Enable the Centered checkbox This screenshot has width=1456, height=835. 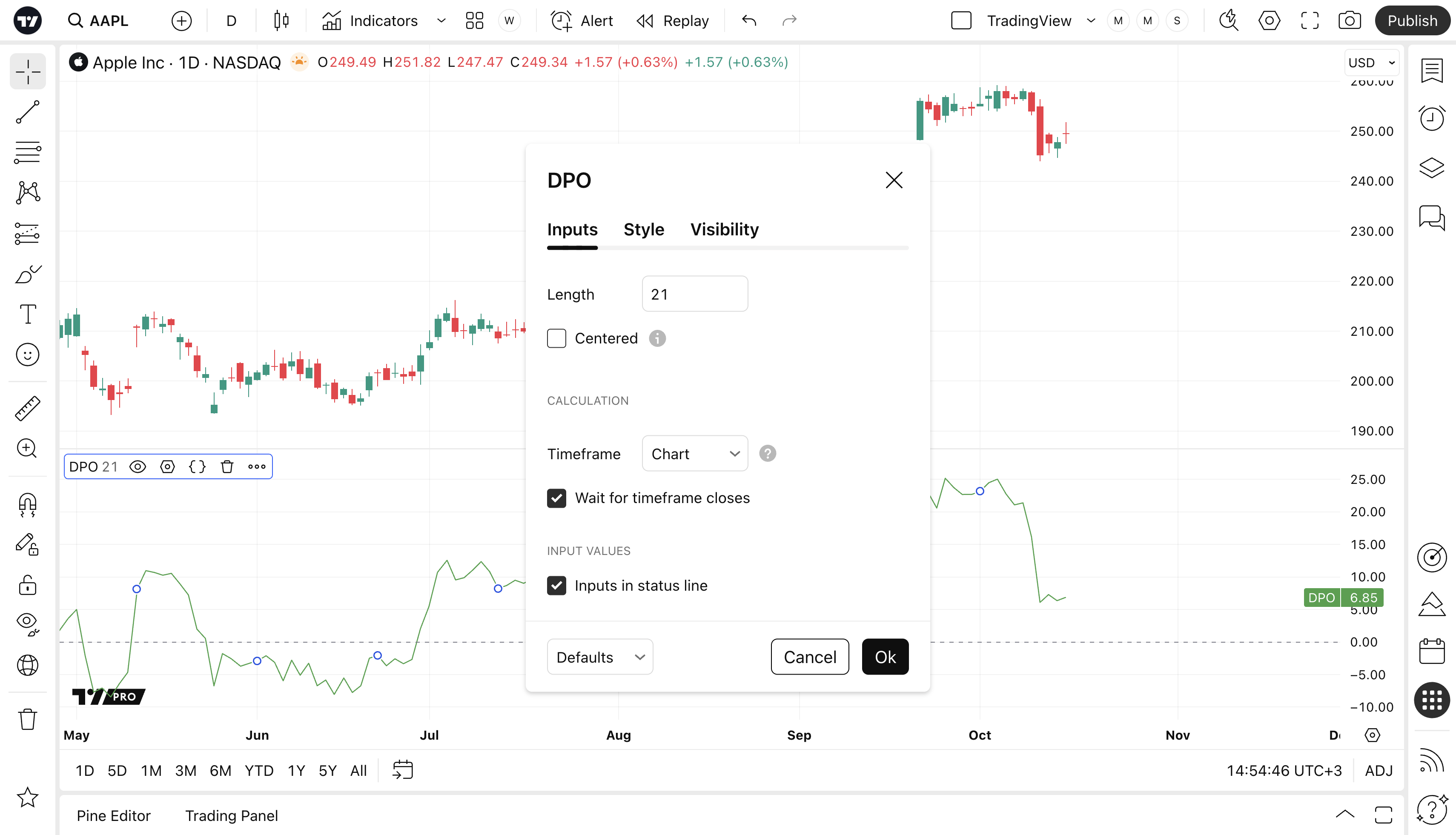point(556,338)
